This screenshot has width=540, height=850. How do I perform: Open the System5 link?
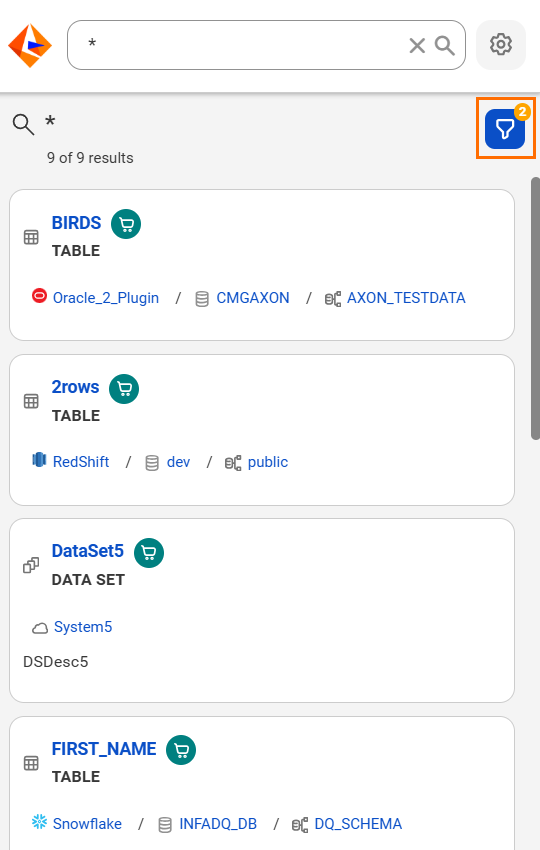point(83,627)
